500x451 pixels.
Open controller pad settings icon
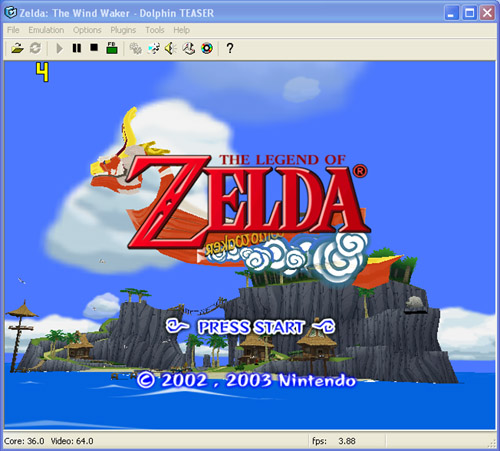tap(189, 49)
